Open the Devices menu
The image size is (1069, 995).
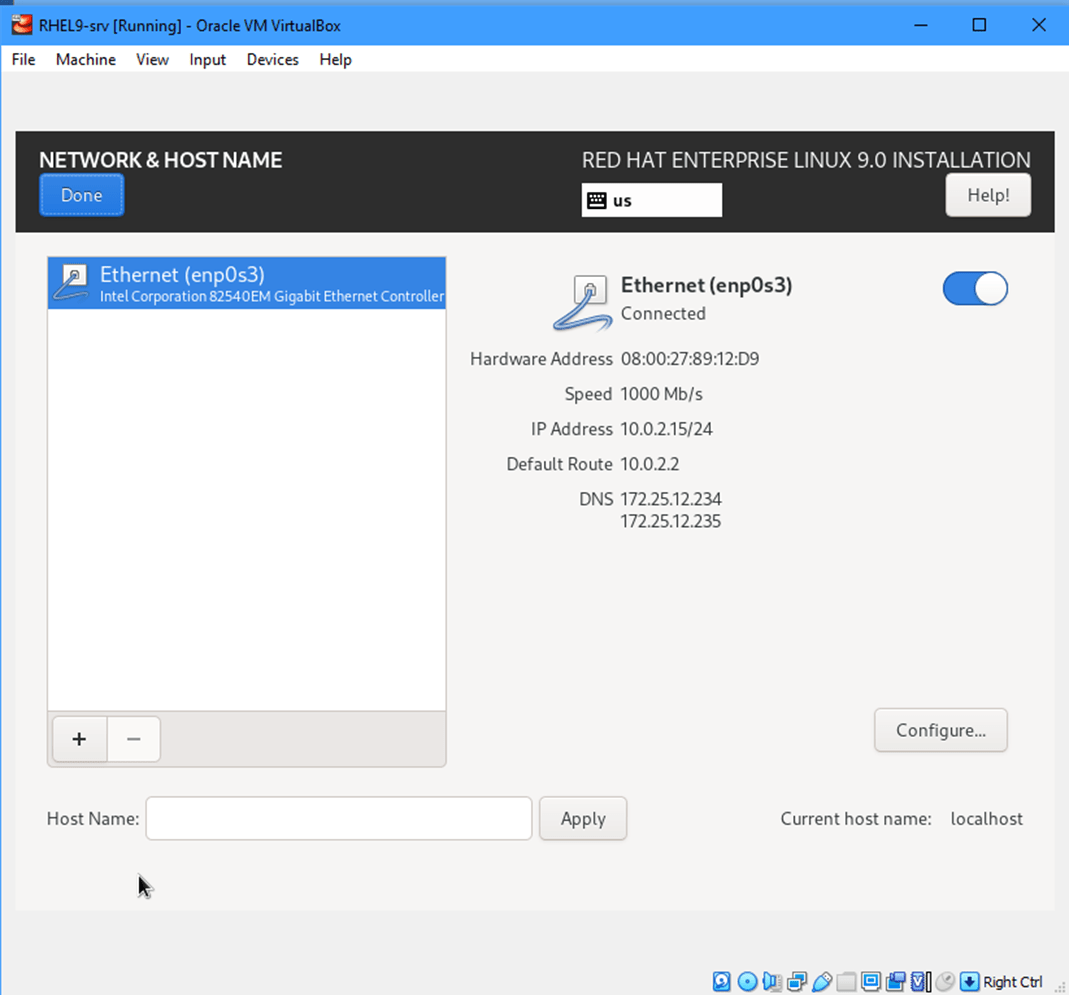pyautogui.click(x=272, y=60)
